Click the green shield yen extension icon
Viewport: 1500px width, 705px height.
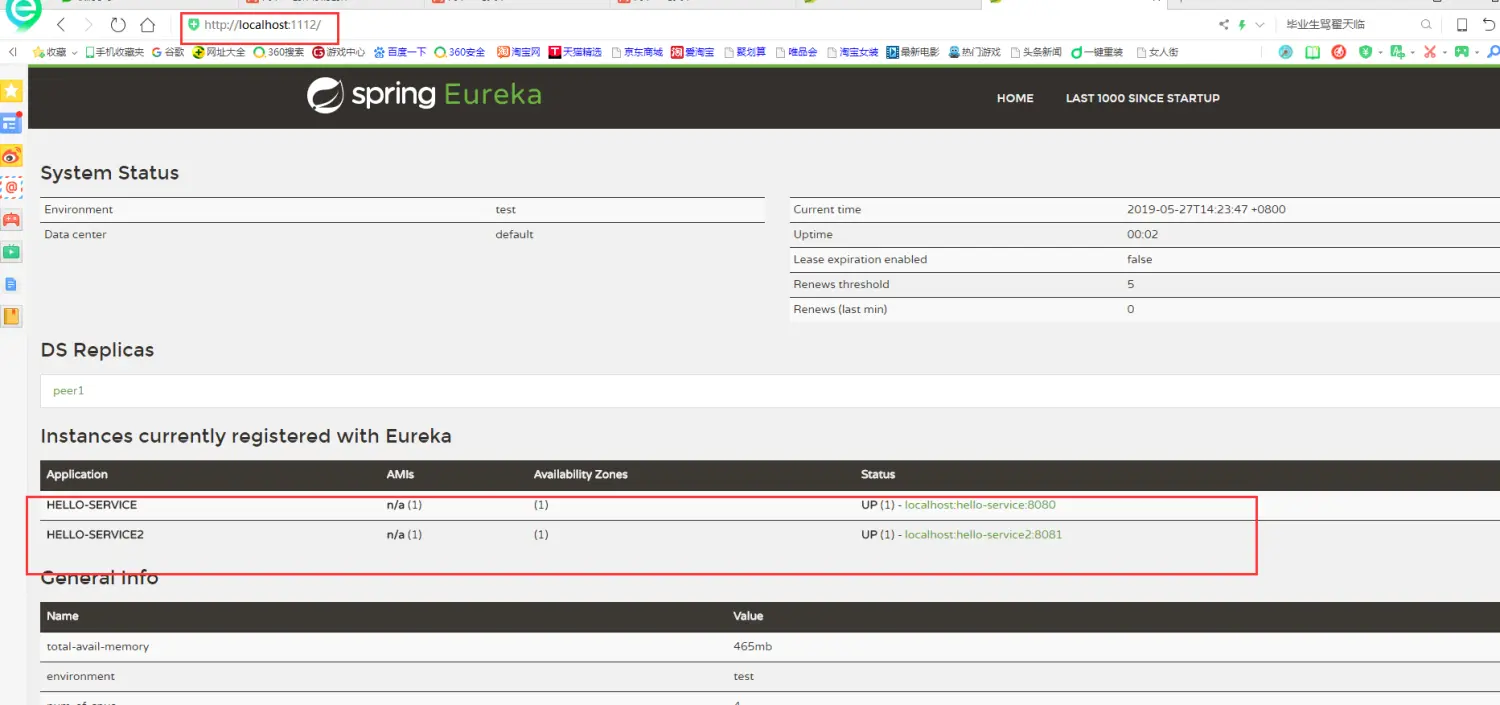click(1367, 52)
